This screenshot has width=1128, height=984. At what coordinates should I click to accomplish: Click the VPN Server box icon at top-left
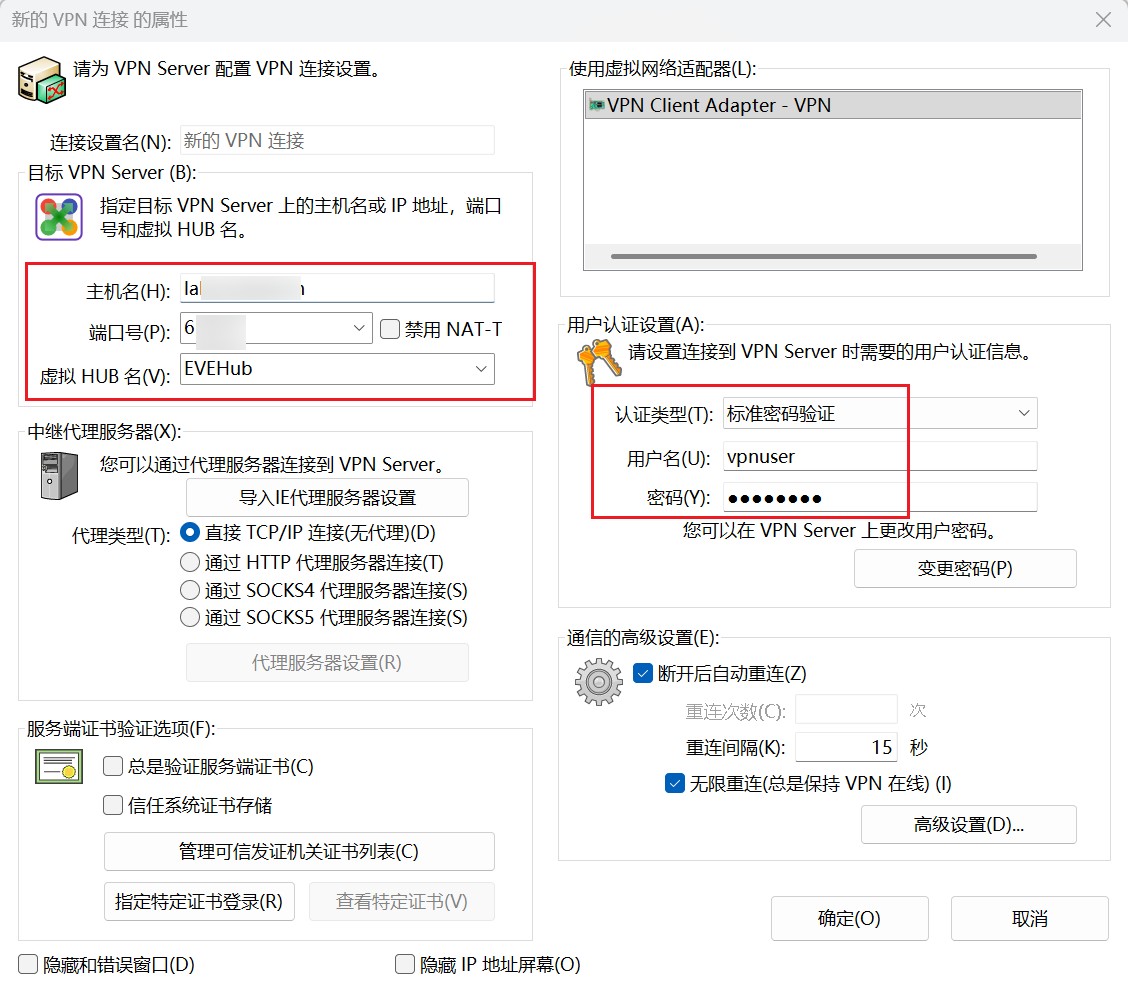[x=42, y=80]
